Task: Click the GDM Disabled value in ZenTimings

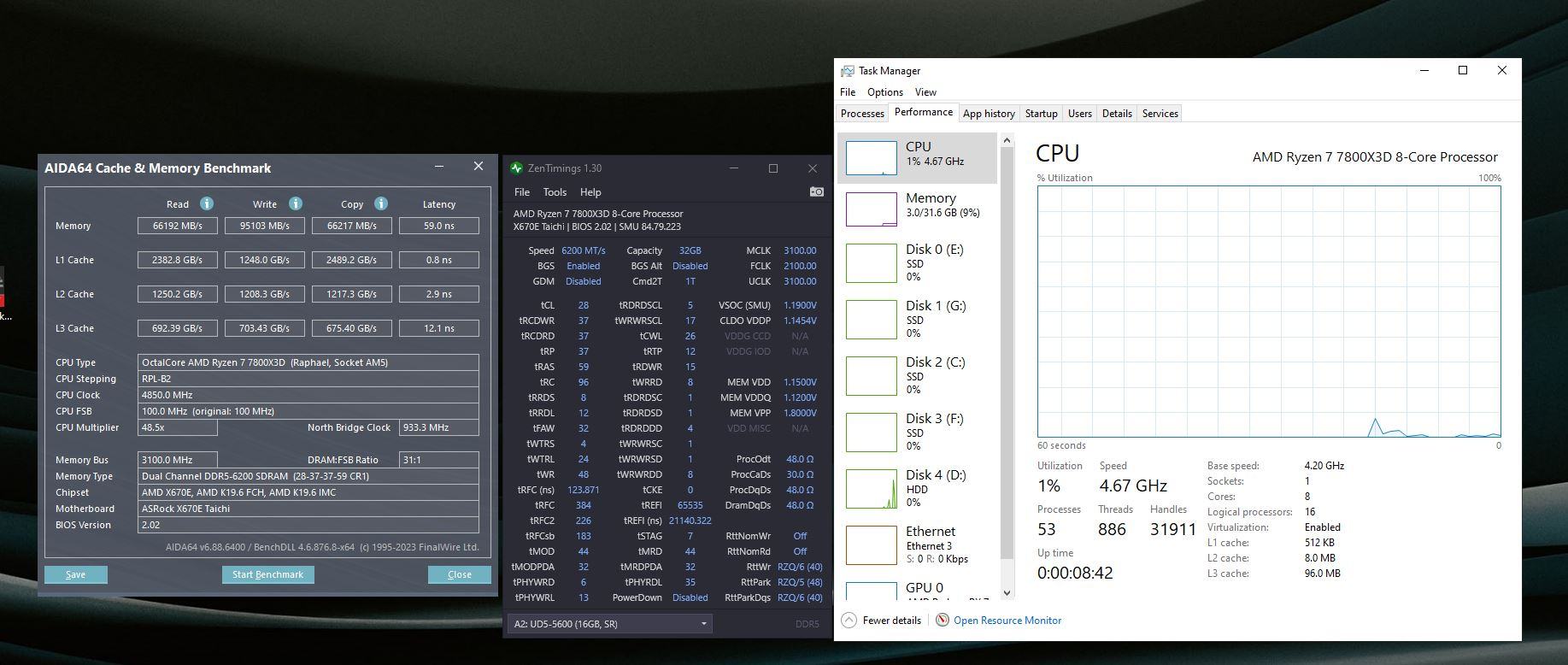Action: pyautogui.click(x=584, y=281)
